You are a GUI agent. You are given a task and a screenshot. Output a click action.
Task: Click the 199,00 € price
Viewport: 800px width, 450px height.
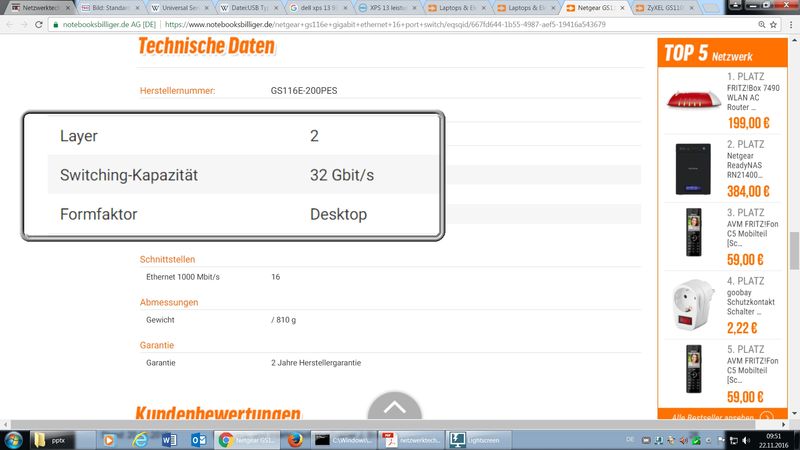click(x=748, y=123)
